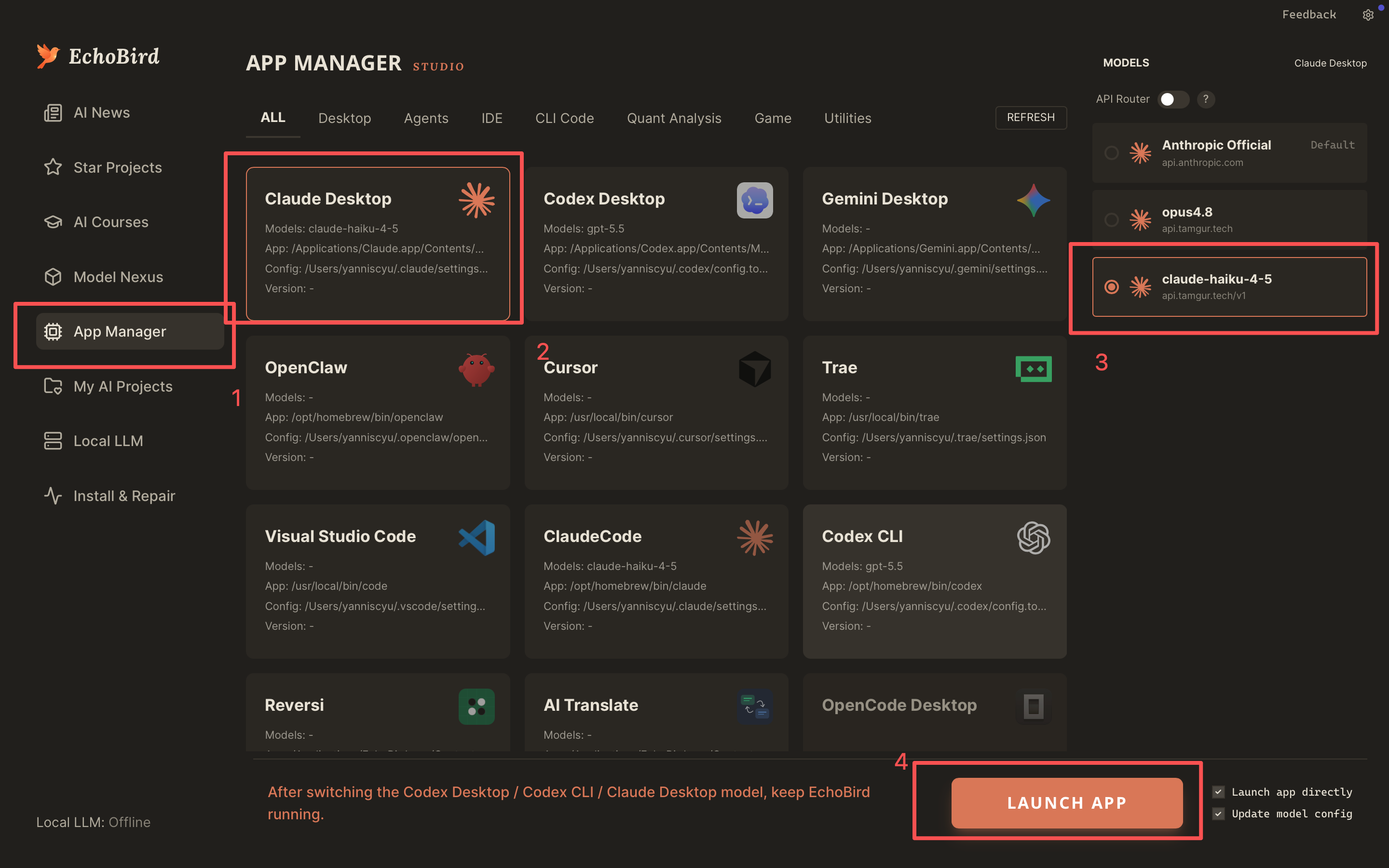Select the opus4.8 model radio button
Screen dimensions: 1389x868
pos(1112,220)
